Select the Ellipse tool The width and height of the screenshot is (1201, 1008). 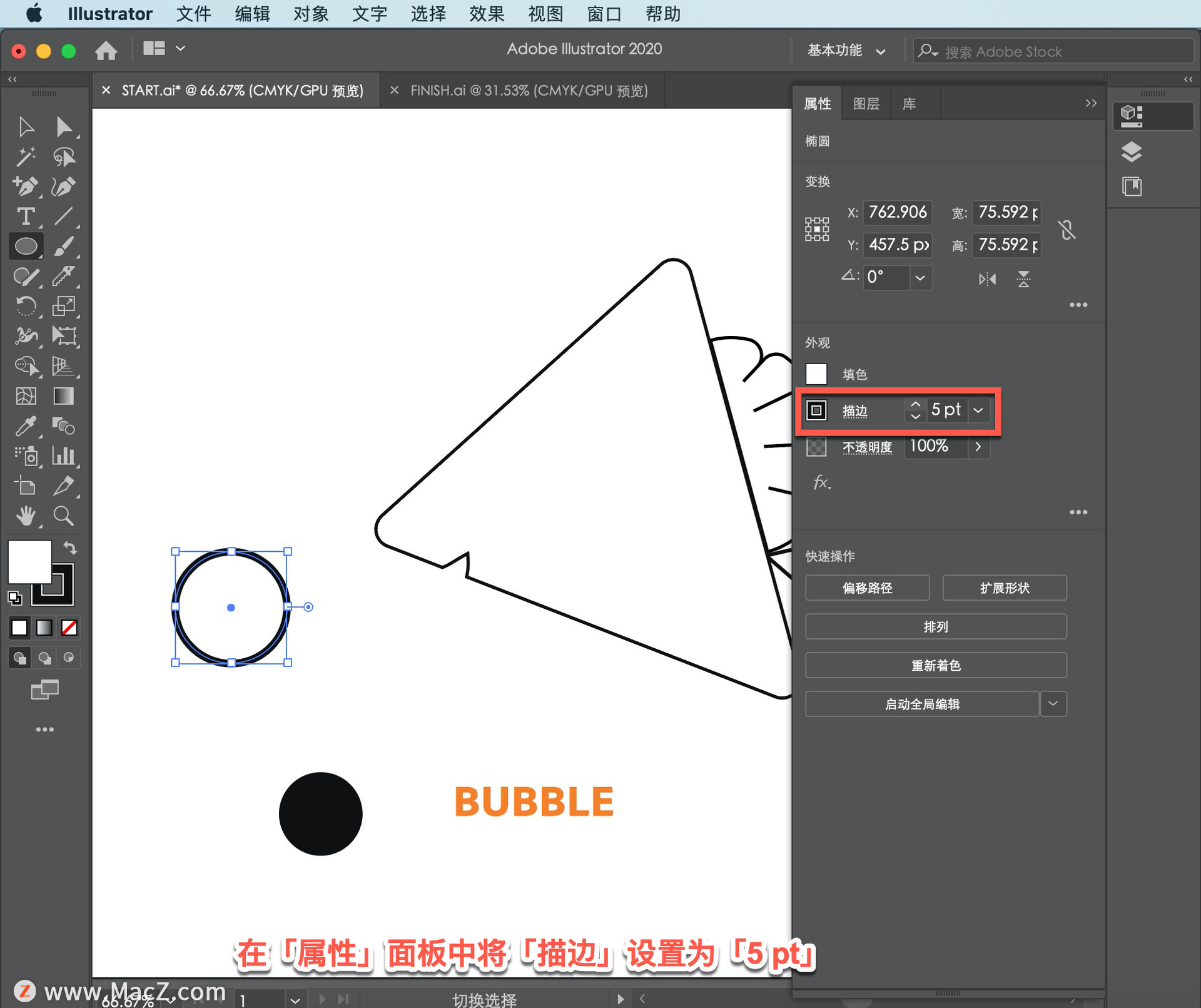click(x=26, y=247)
